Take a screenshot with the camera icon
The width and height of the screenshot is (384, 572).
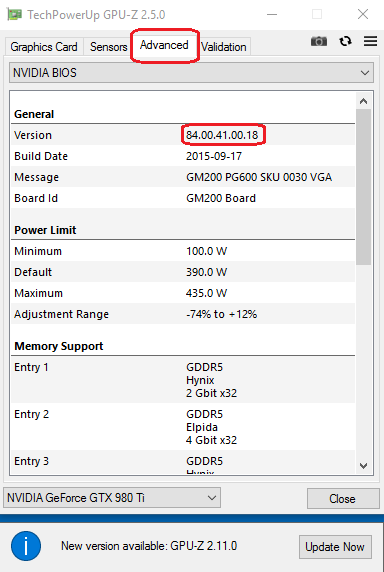click(319, 41)
